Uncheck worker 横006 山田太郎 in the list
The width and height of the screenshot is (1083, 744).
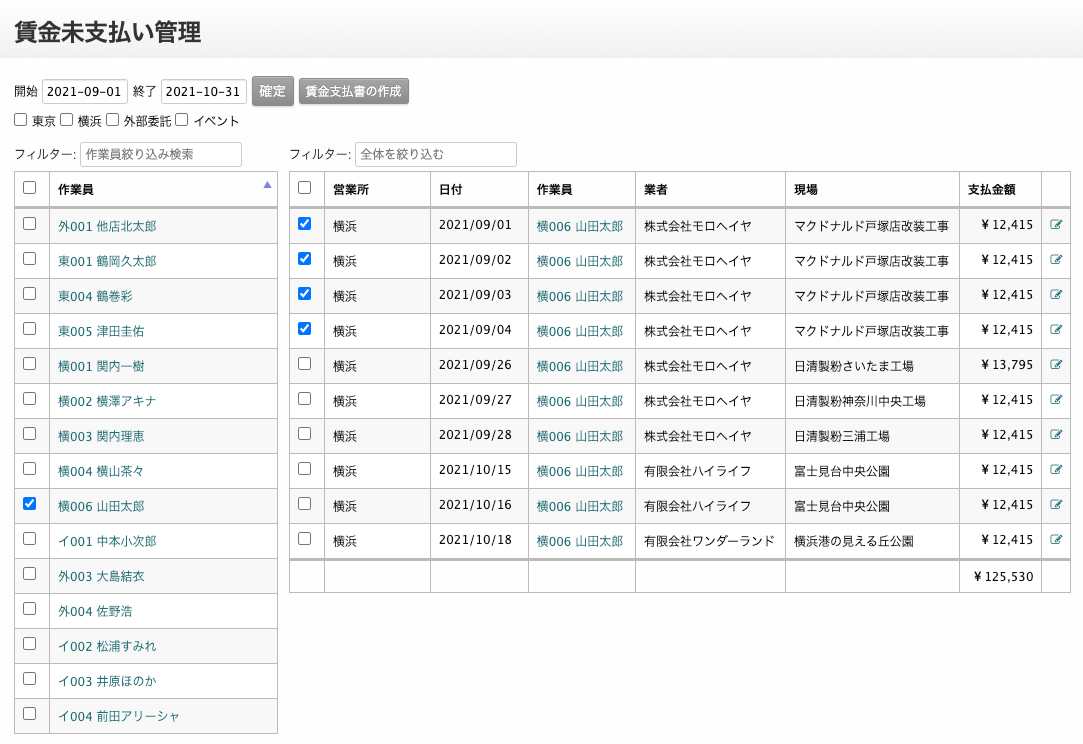(30, 504)
